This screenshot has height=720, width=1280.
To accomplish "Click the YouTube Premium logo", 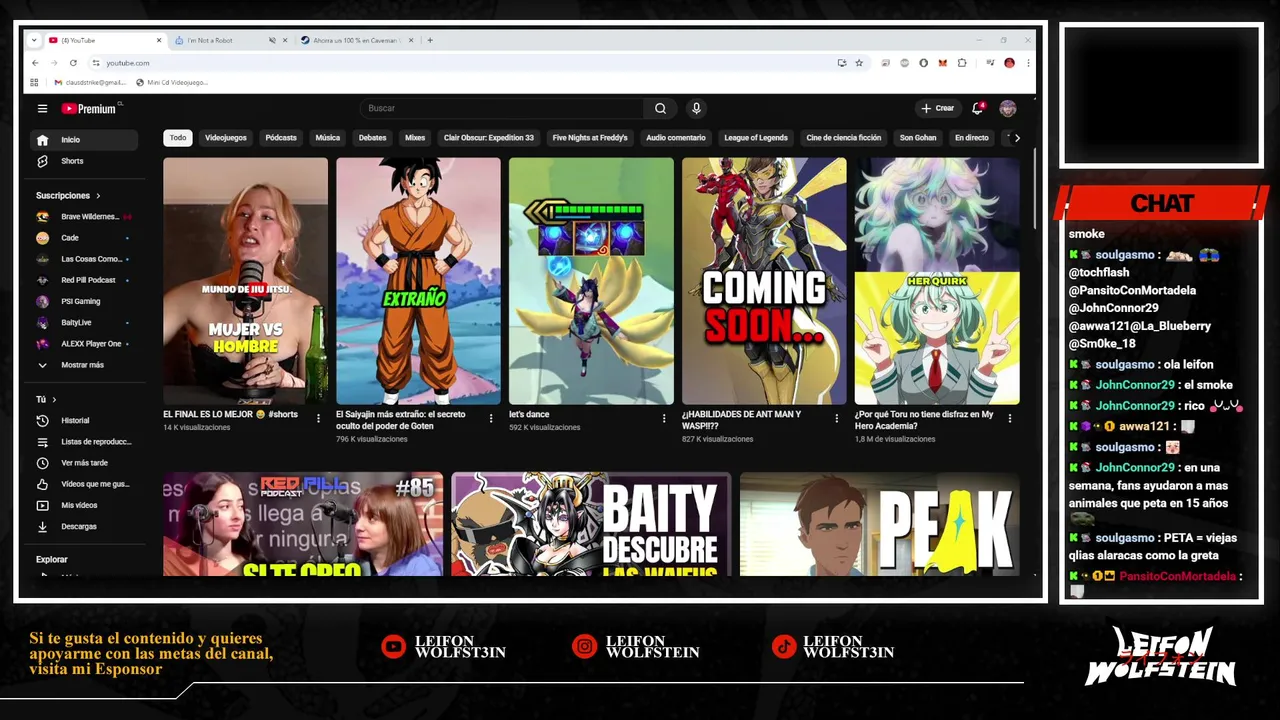I will [90, 108].
